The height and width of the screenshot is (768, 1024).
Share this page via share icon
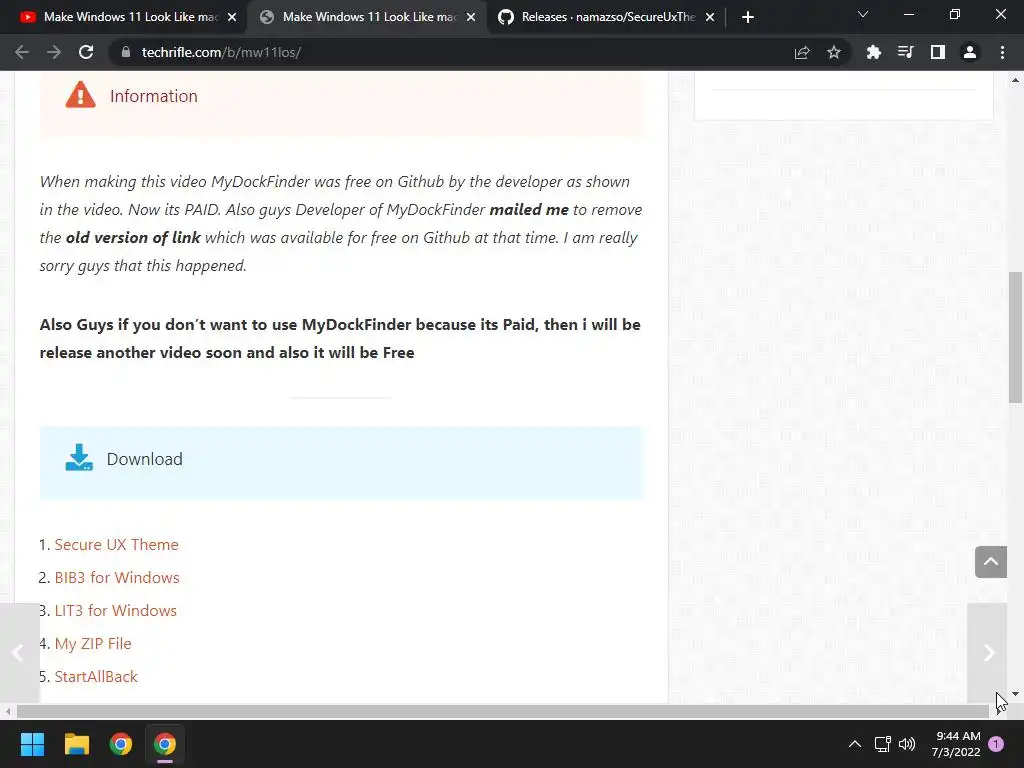801,52
